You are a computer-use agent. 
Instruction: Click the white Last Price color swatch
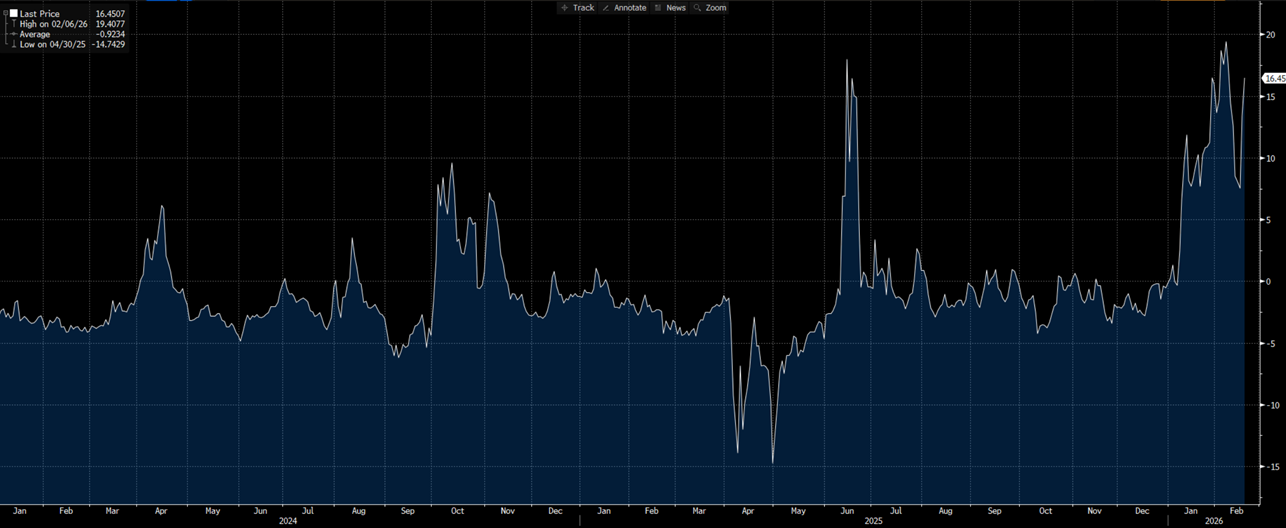(13, 14)
